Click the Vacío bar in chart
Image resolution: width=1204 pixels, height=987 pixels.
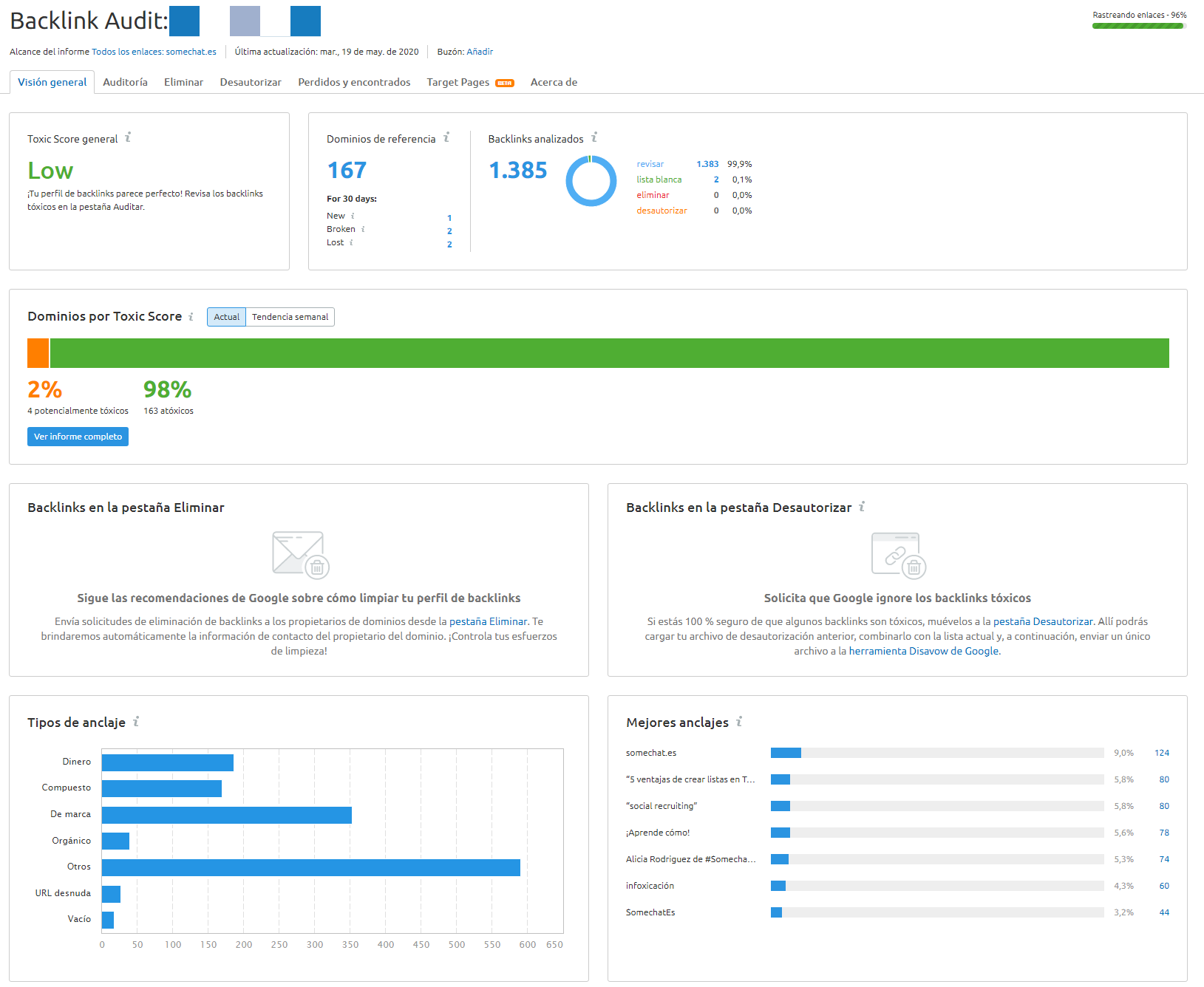pyautogui.click(x=108, y=920)
